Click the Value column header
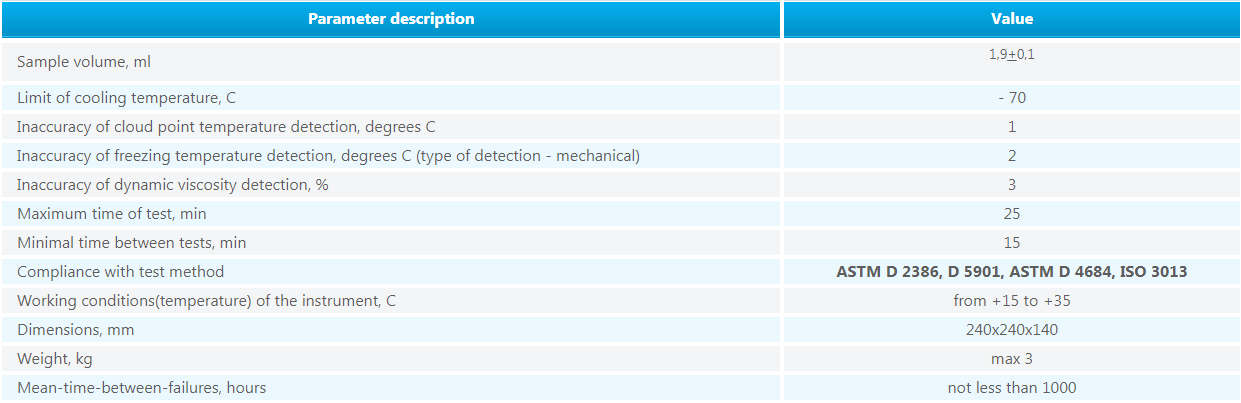The height and width of the screenshot is (403, 1241). click(1012, 19)
